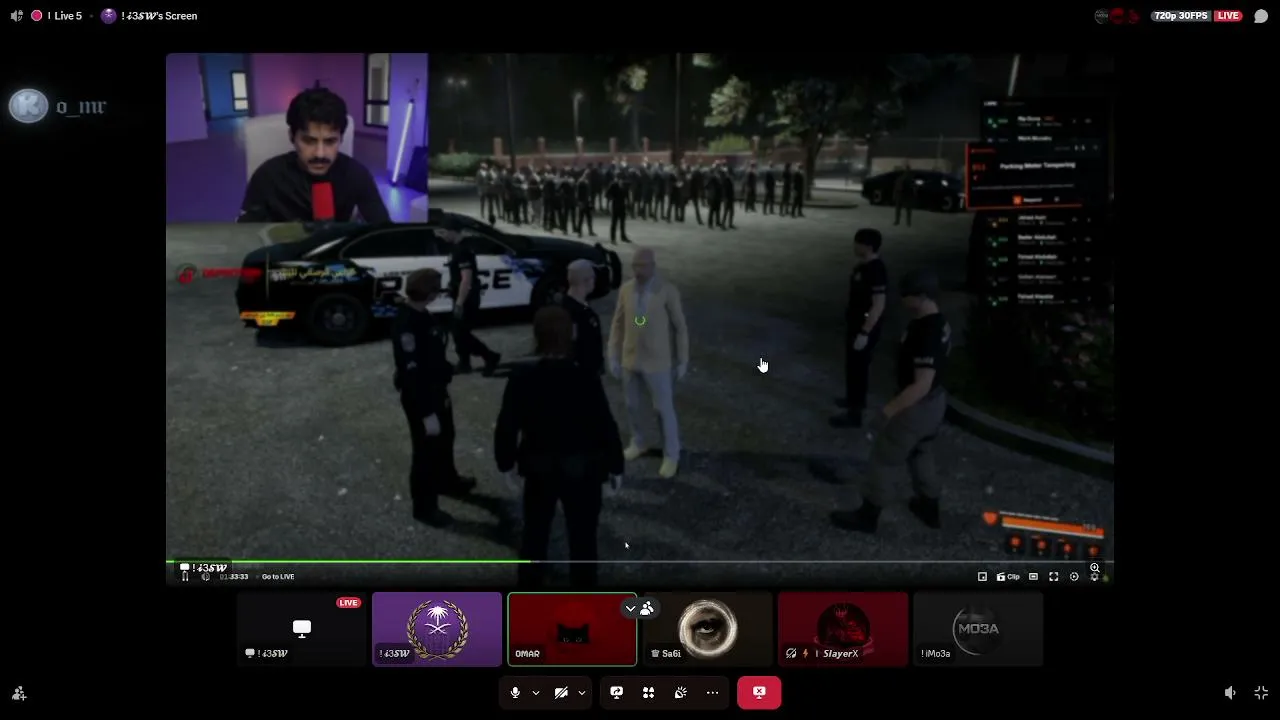Image resolution: width=1280 pixels, height=720 pixels.
Task: Click Go to LIVE in stream bar
Action: click(278, 577)
